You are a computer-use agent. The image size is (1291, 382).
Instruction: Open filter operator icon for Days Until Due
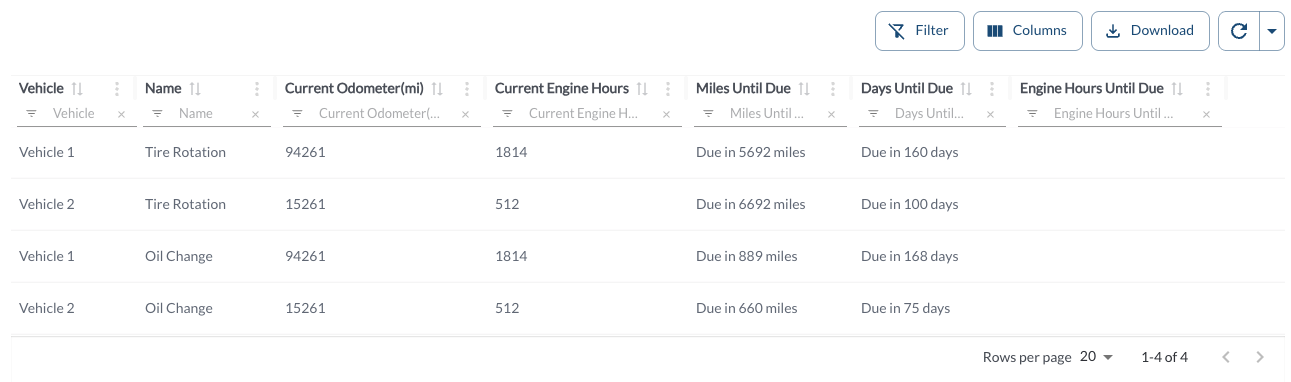click(x=873, y=114)
